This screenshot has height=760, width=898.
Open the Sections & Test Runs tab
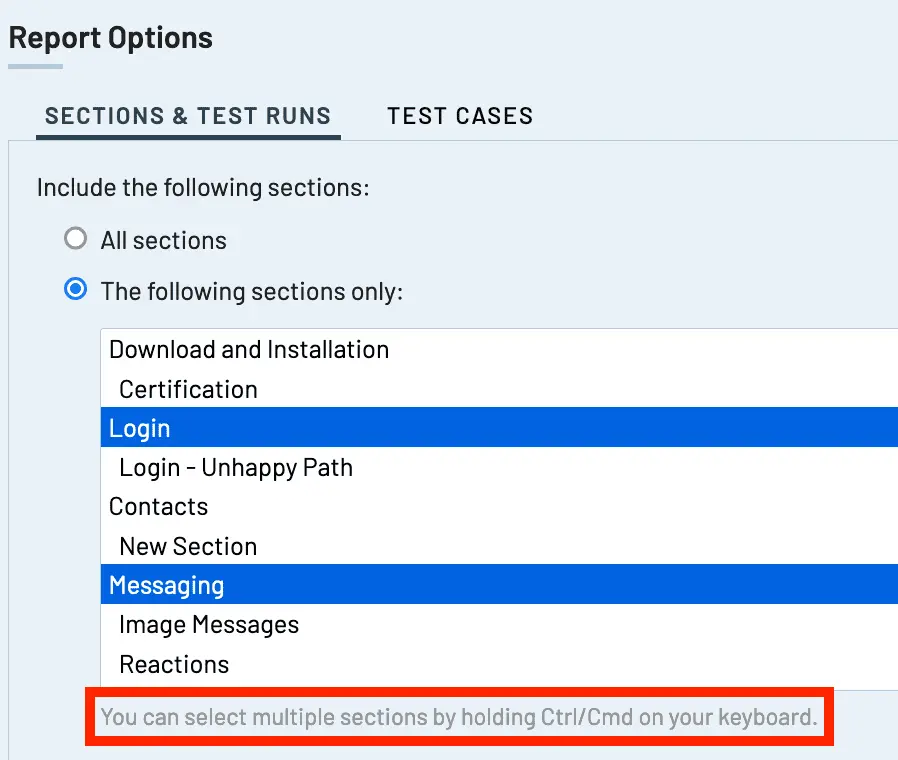(188, 116)
